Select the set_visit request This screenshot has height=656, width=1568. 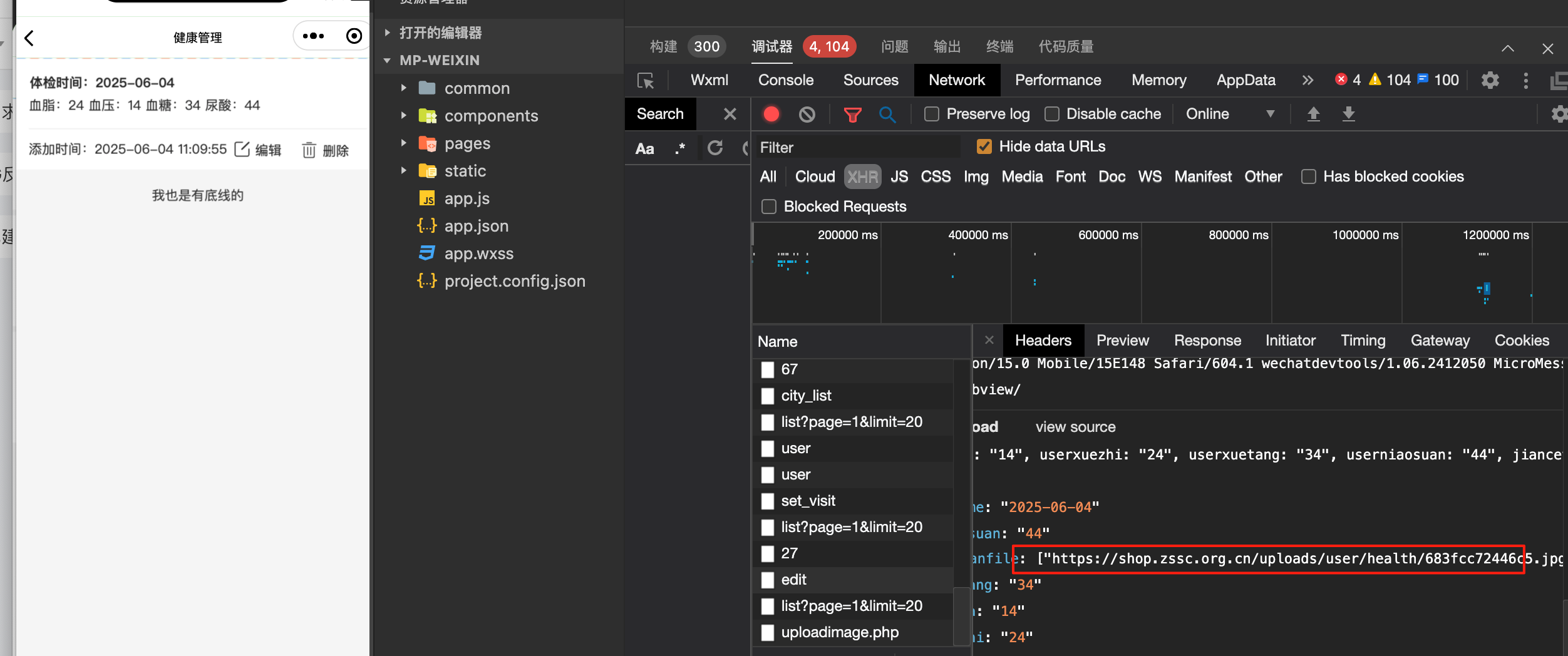pos(853,501)
